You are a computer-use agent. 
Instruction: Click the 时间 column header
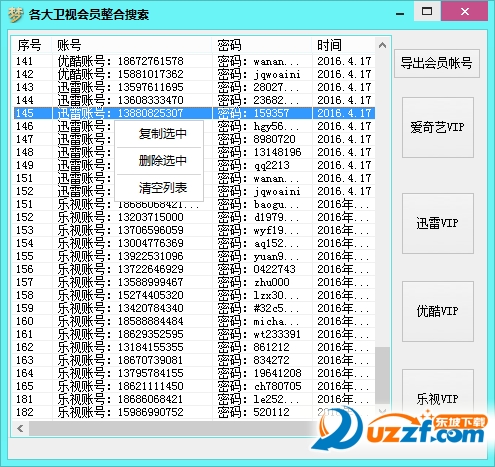344,45
